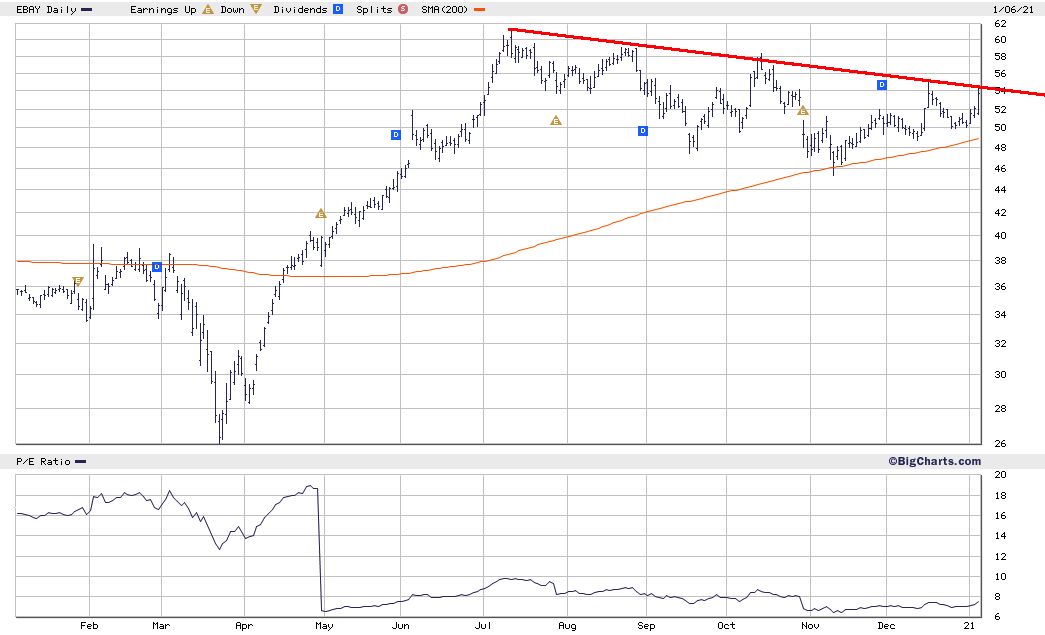Viewport: 1045px width, 635px height.
Task: Click the 62 price axis label
Action: tap(1000, 23)
